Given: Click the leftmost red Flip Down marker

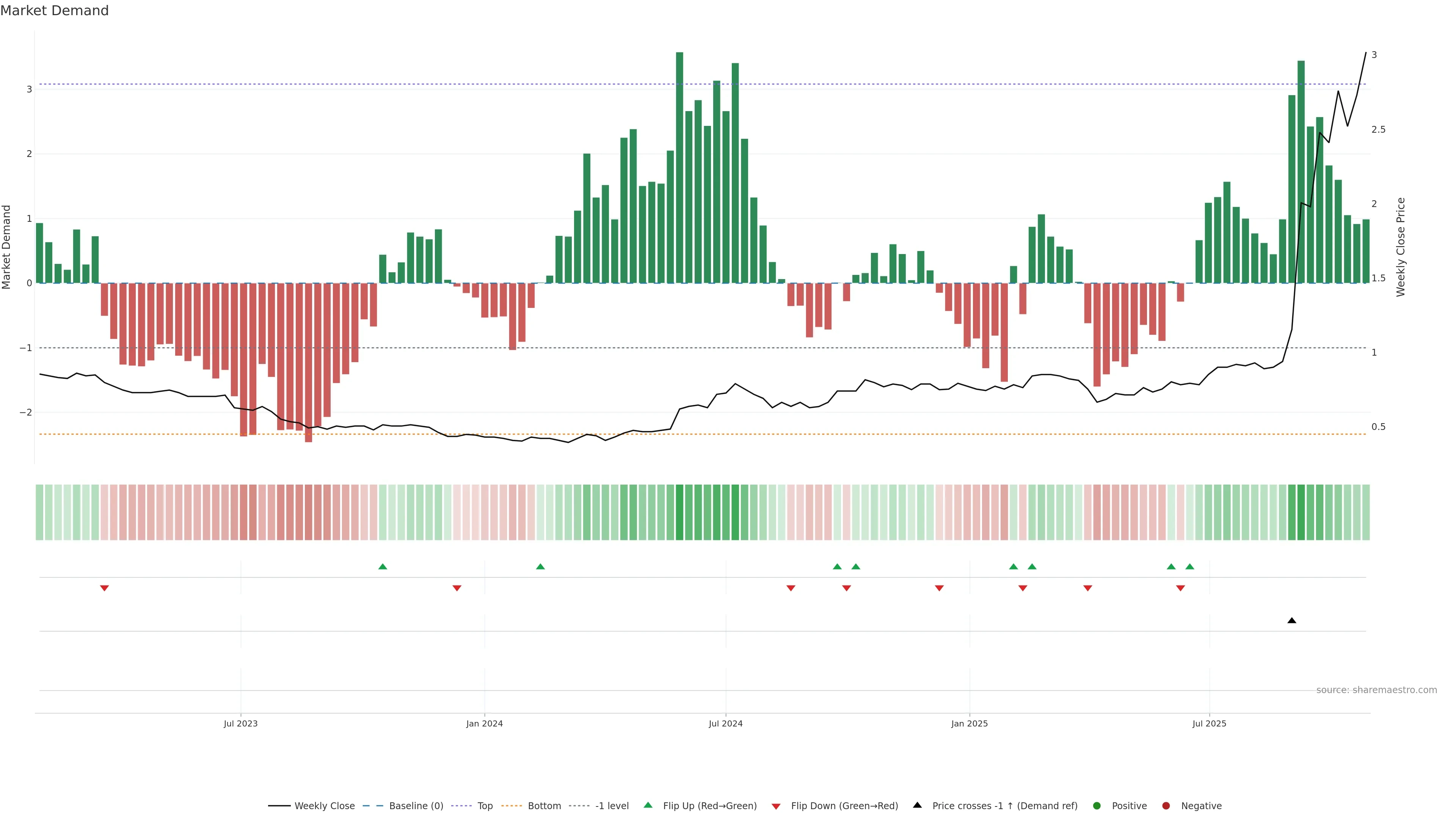Looking at the screenshot, I should coord(104,588).
